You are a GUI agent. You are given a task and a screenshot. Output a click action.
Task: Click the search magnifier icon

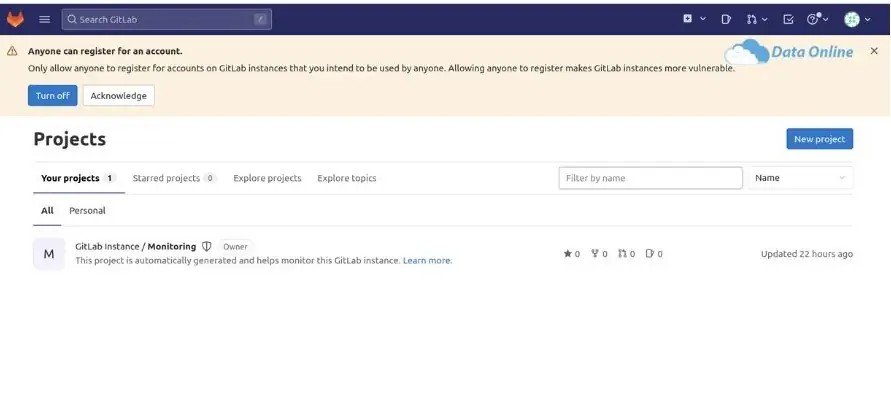tap(72, 19)
